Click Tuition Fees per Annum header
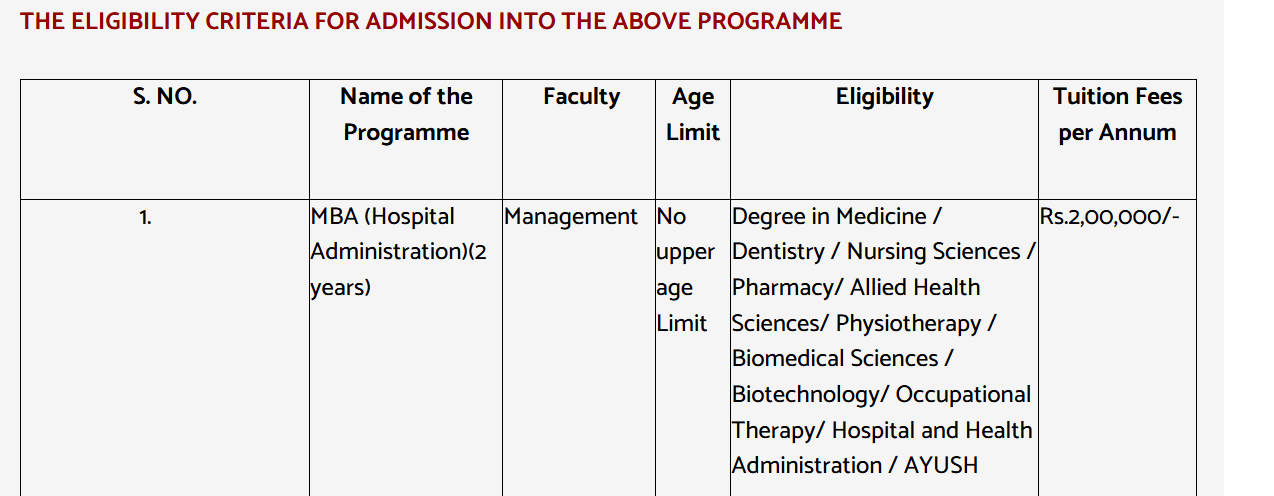Image resolution: width=1274 pixels, height=496 pixels. click(1117, 114)
